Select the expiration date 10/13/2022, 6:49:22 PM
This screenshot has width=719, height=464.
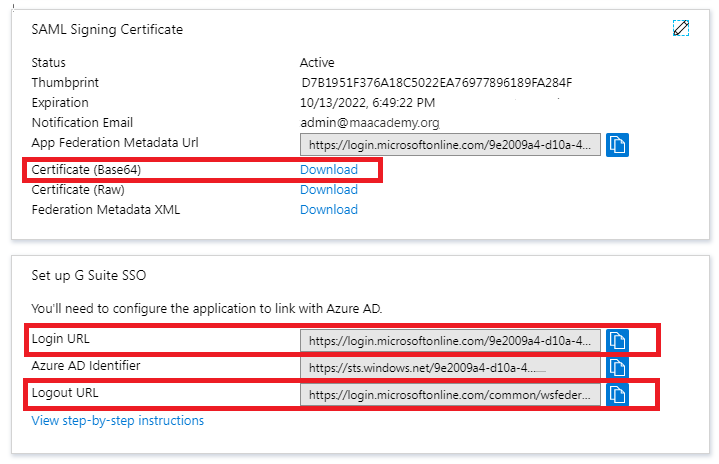(x=367, y=103)
